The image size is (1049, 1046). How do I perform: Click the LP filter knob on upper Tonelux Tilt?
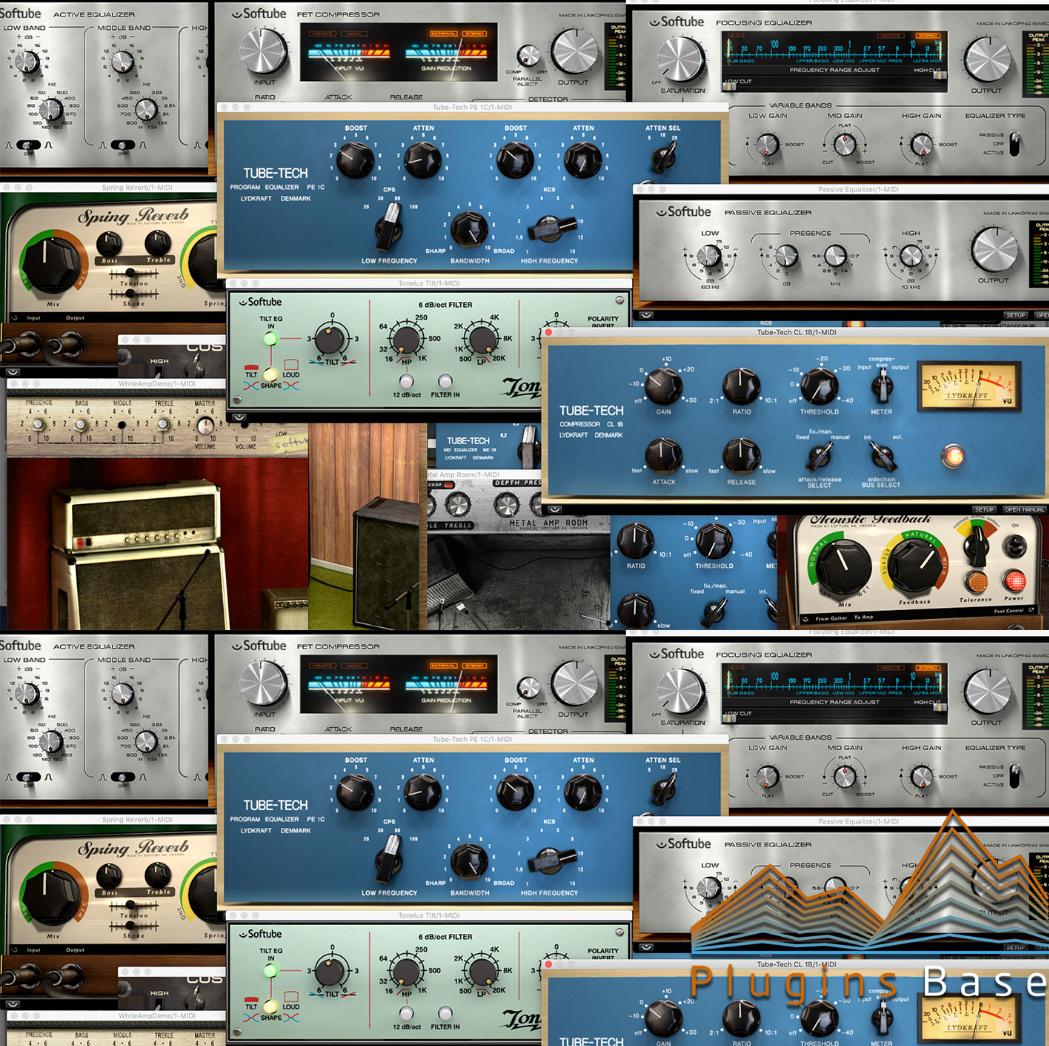coord(482,339)
